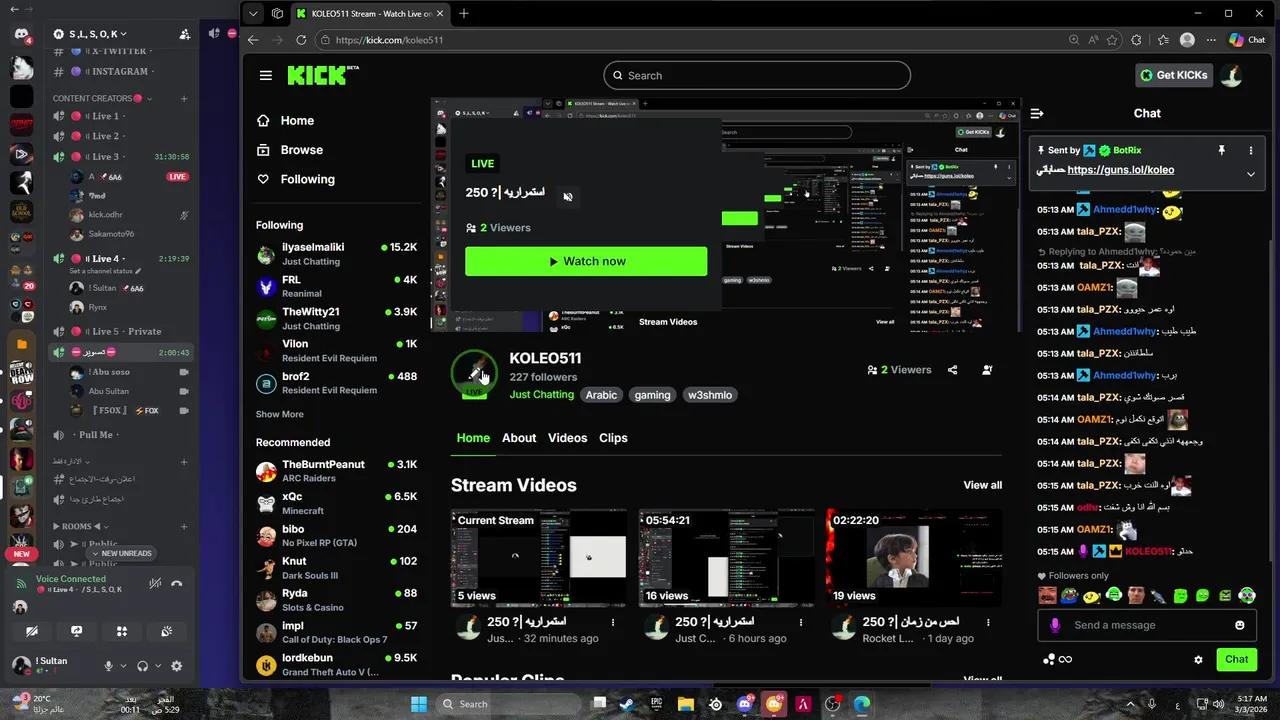Open the X-TWITTER Discord channel

coord(121,51)
